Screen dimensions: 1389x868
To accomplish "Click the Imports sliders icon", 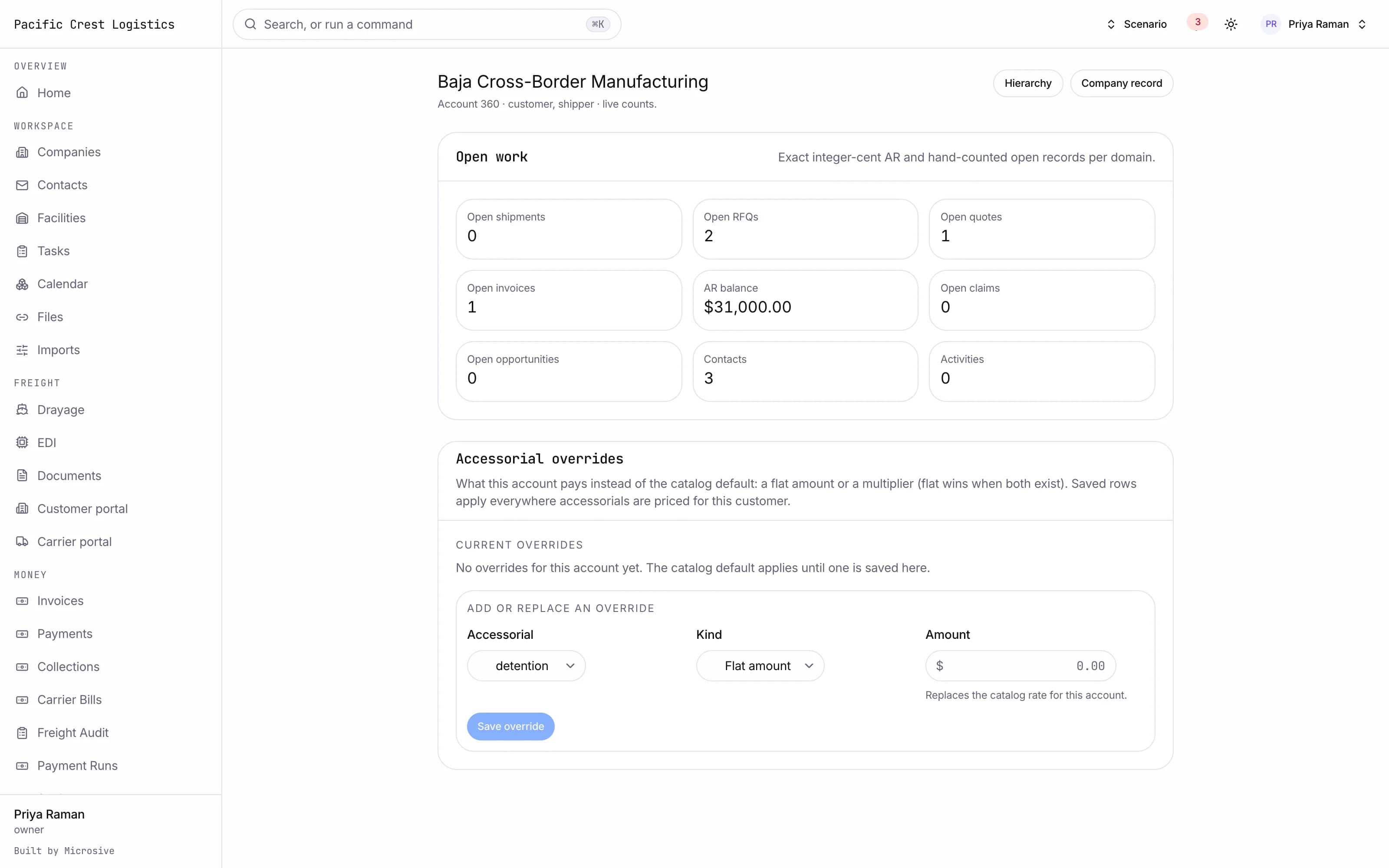I will (x=22, y=350).
